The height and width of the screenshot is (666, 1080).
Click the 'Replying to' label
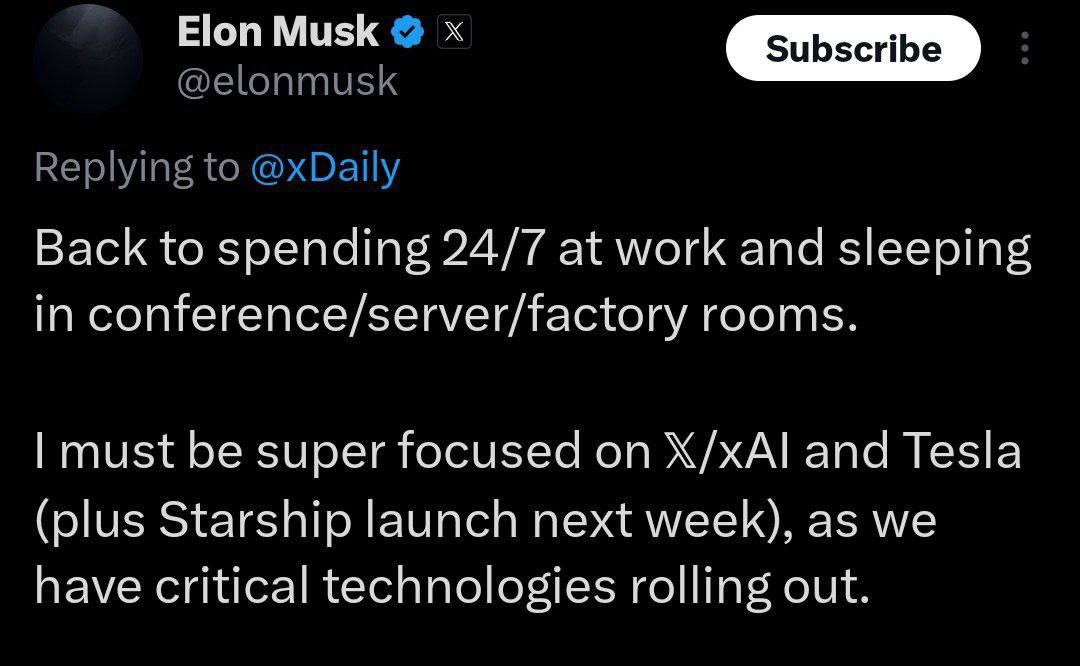tap(137, 167)
